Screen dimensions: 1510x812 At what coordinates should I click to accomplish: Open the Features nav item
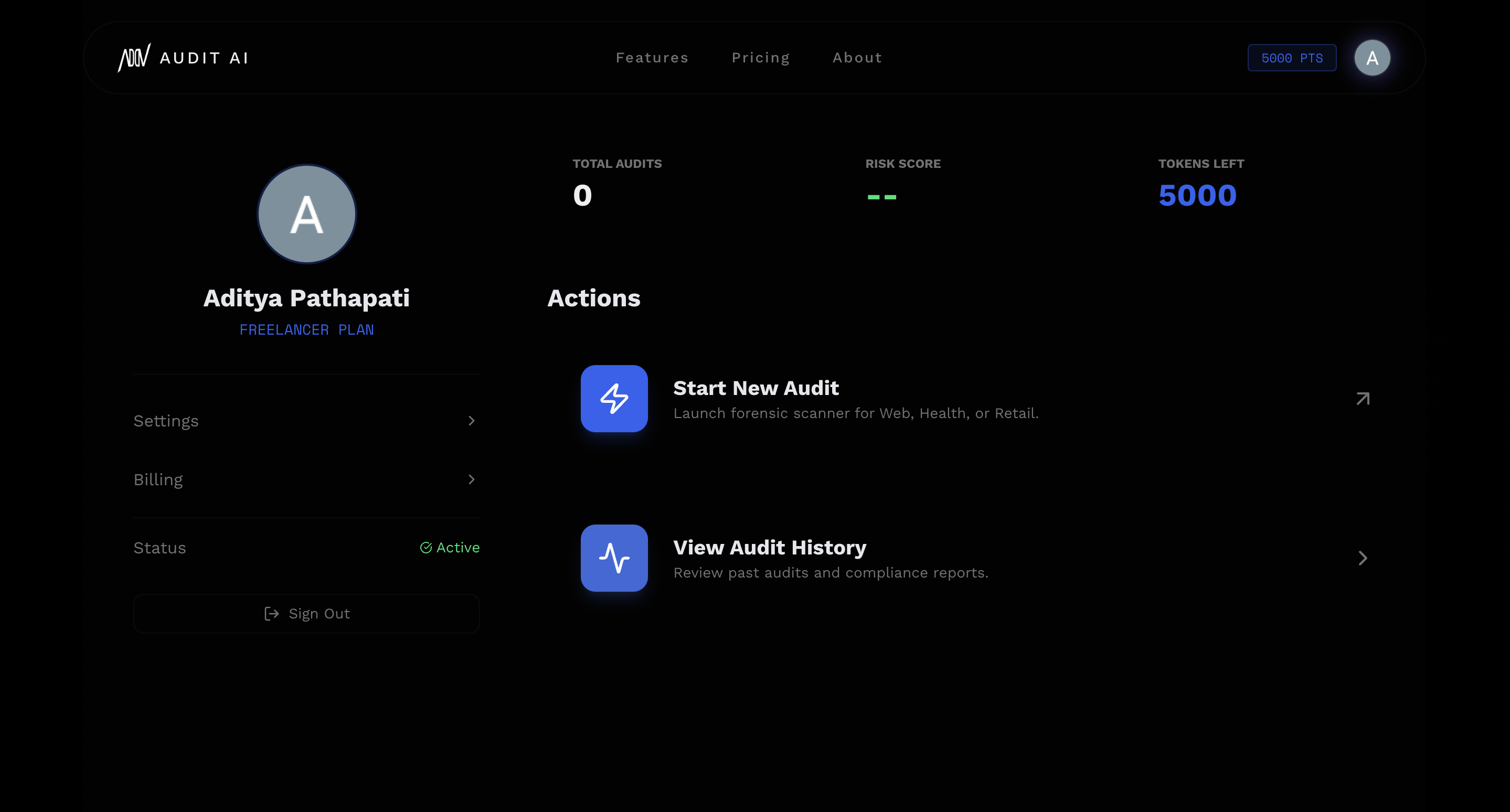(x=652, y=57)
